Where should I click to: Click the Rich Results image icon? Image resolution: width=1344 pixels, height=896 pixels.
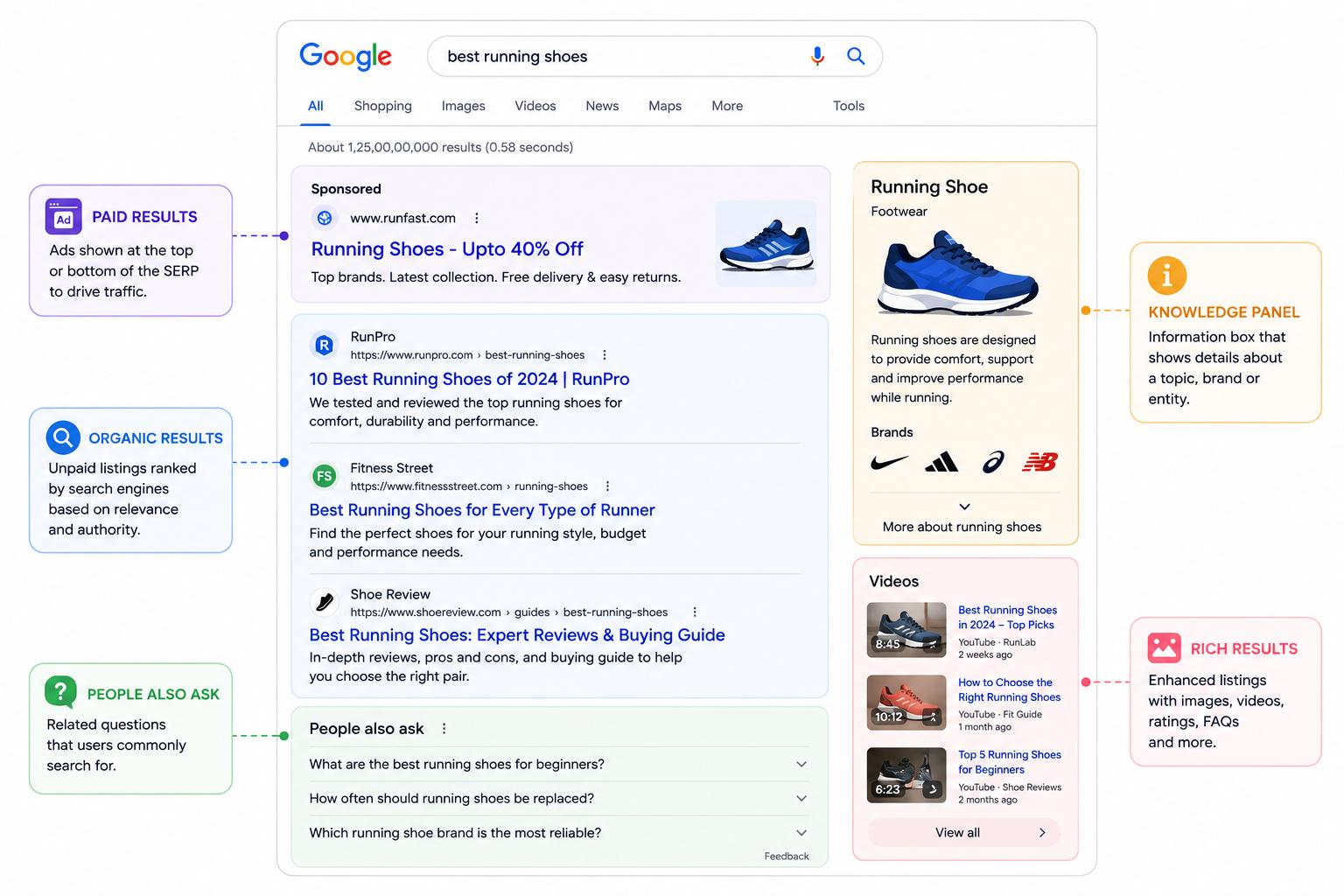tap(1165, 647)
